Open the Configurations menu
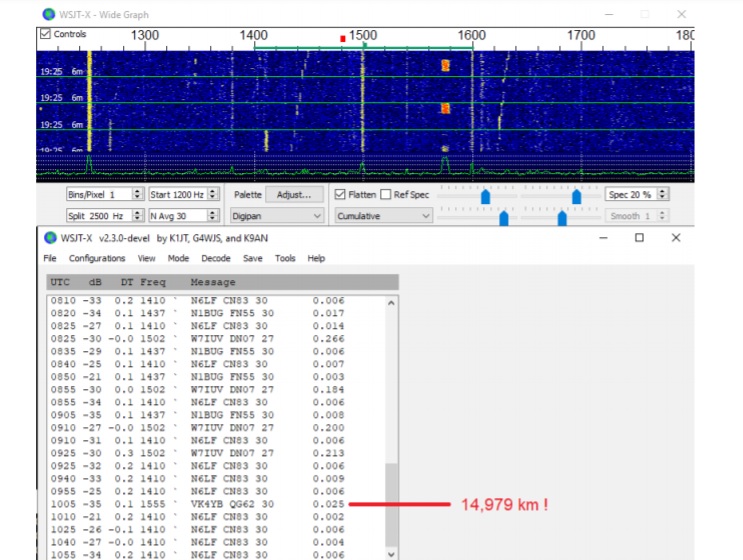Screen dimensions: 743x560 [97, 258]
